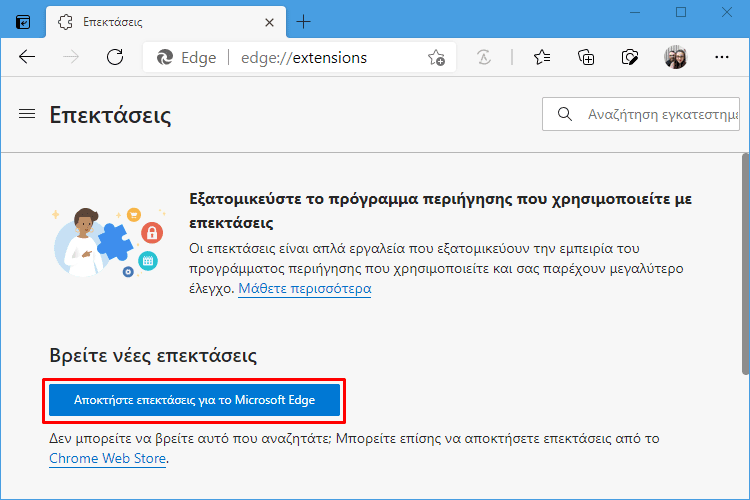The width and height of the screenshot is (750, 500).
Task: Minimize the Edge window
Action: point(635,12)
